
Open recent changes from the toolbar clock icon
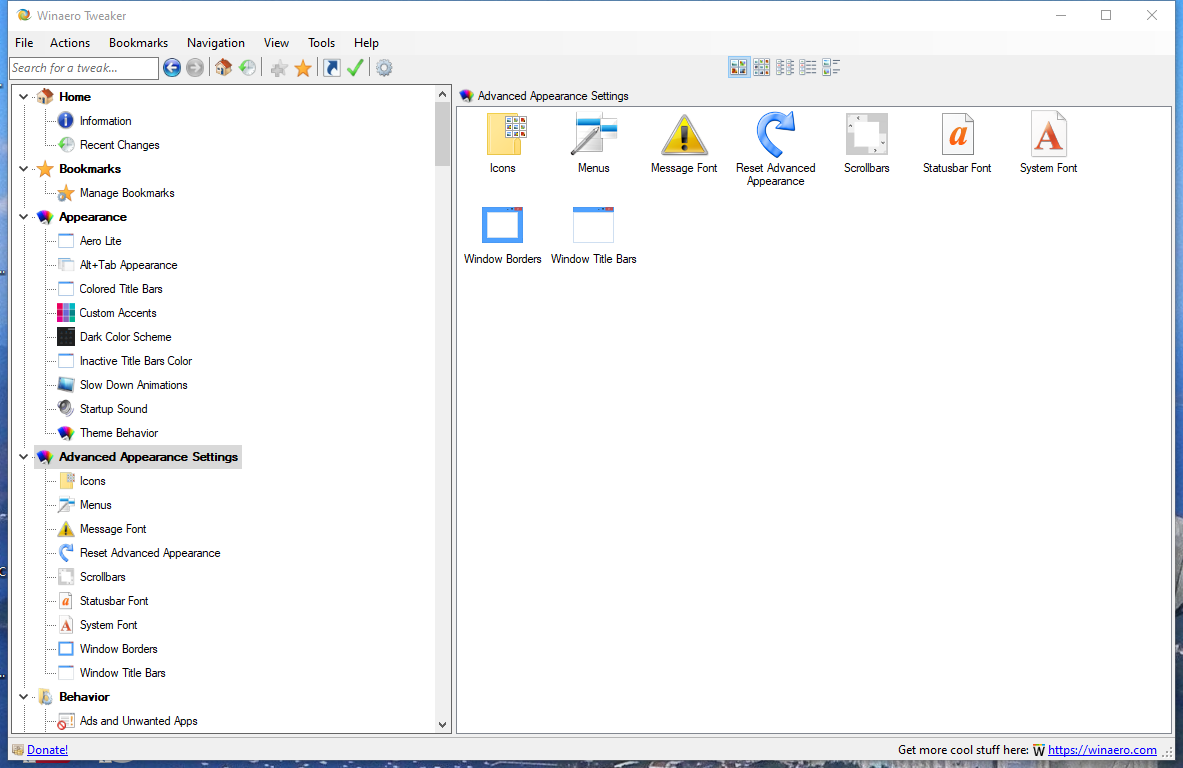(247, 68)
